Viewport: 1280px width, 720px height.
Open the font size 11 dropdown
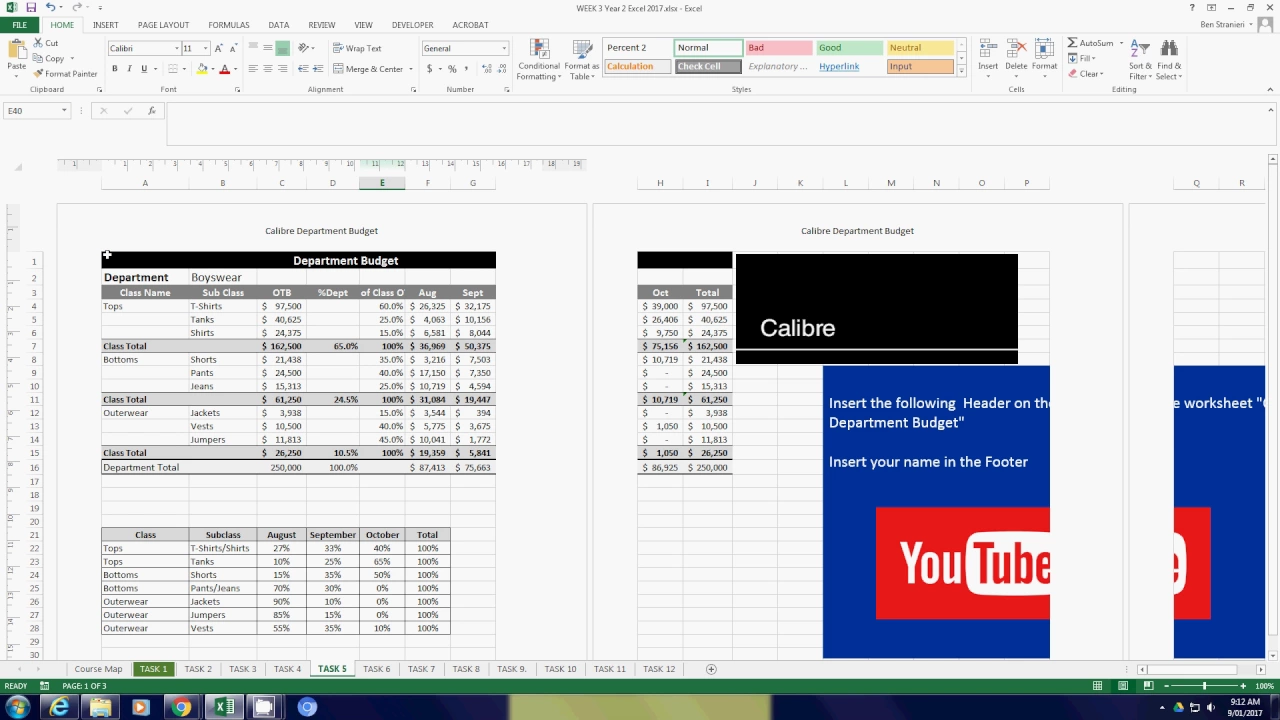point(206,48)
